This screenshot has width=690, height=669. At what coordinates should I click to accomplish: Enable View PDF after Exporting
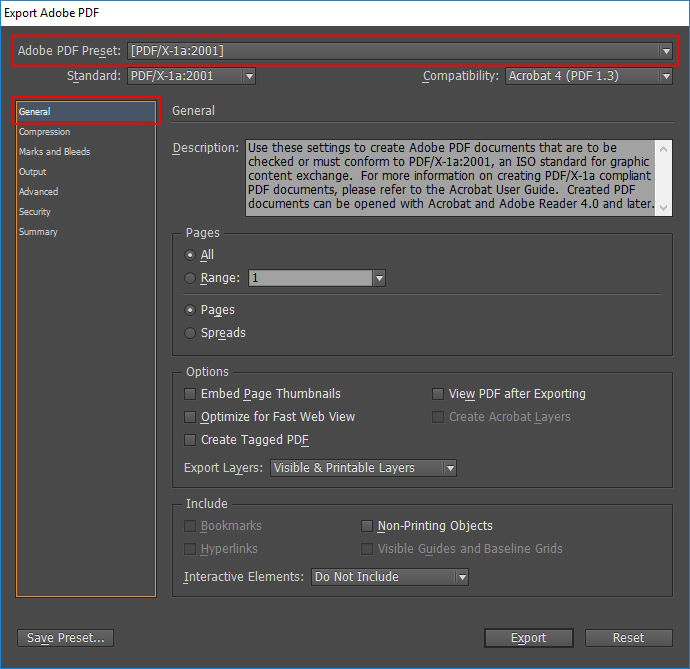click(x=438, y=394)
